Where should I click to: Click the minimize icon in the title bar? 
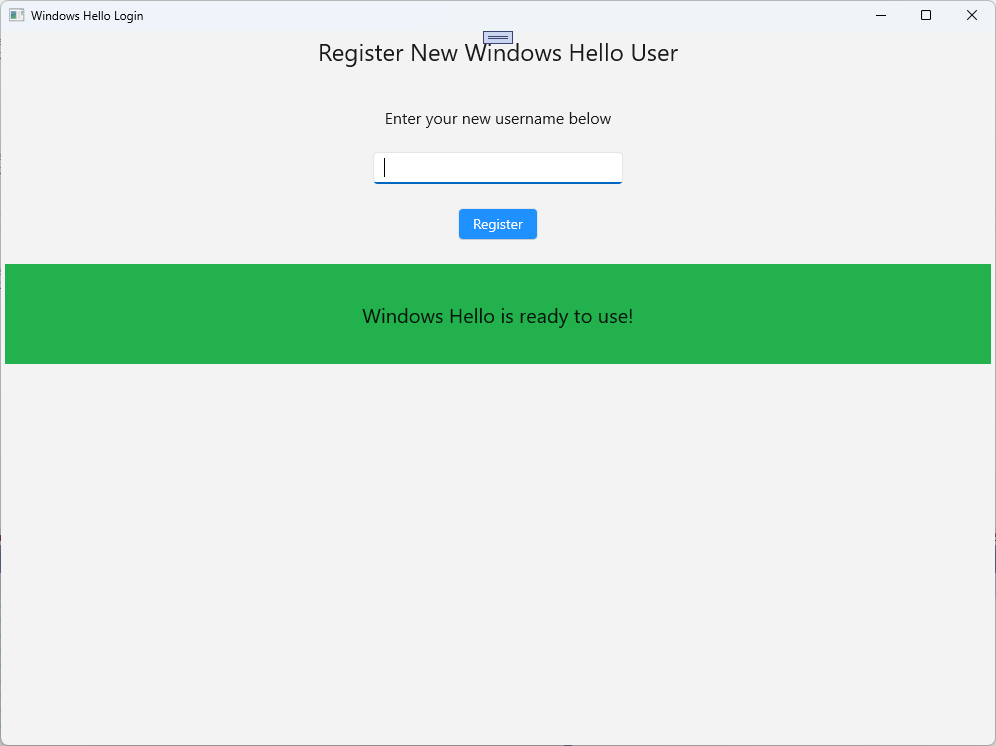point(879,15)
